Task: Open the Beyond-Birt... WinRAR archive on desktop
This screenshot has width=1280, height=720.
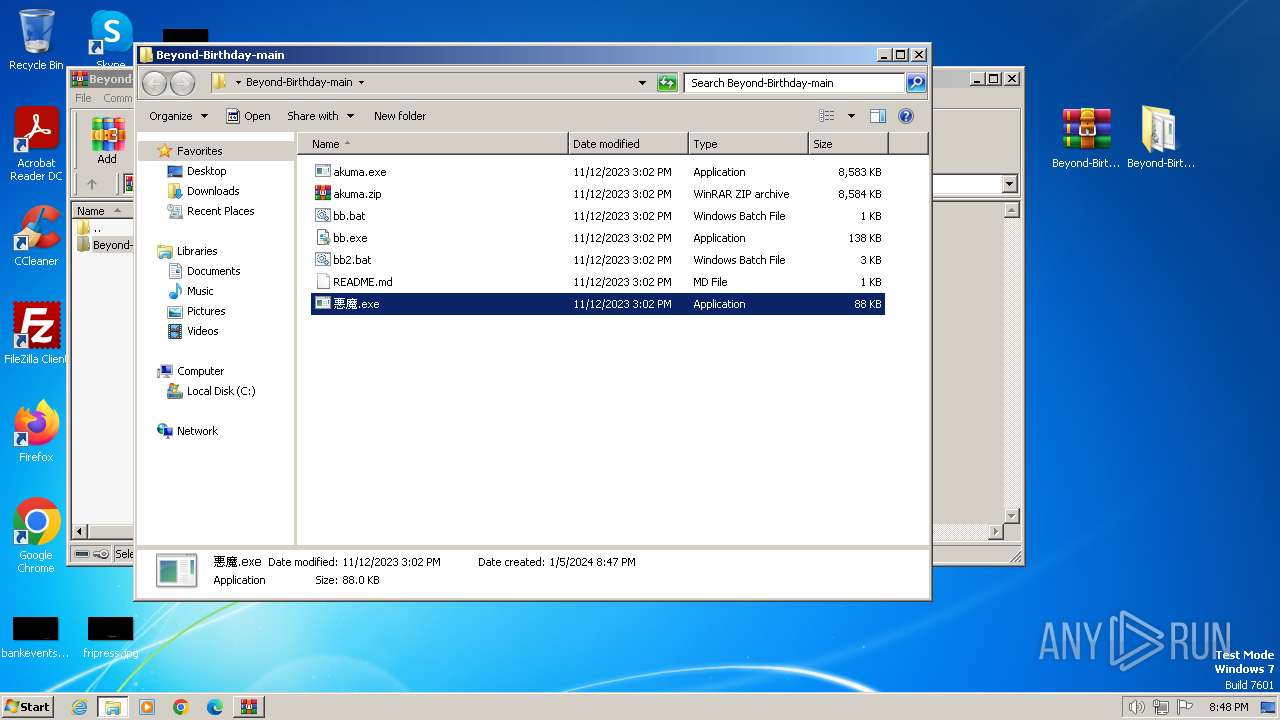Action: 1086,137
